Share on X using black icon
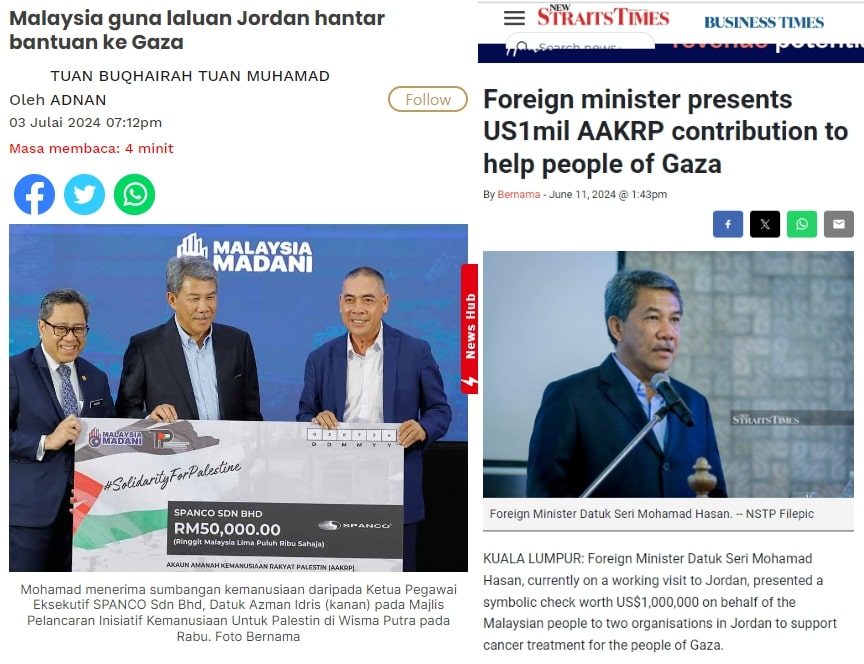This screenshot has width=864, height=664. pyautogui.click(x=765, y=224)
